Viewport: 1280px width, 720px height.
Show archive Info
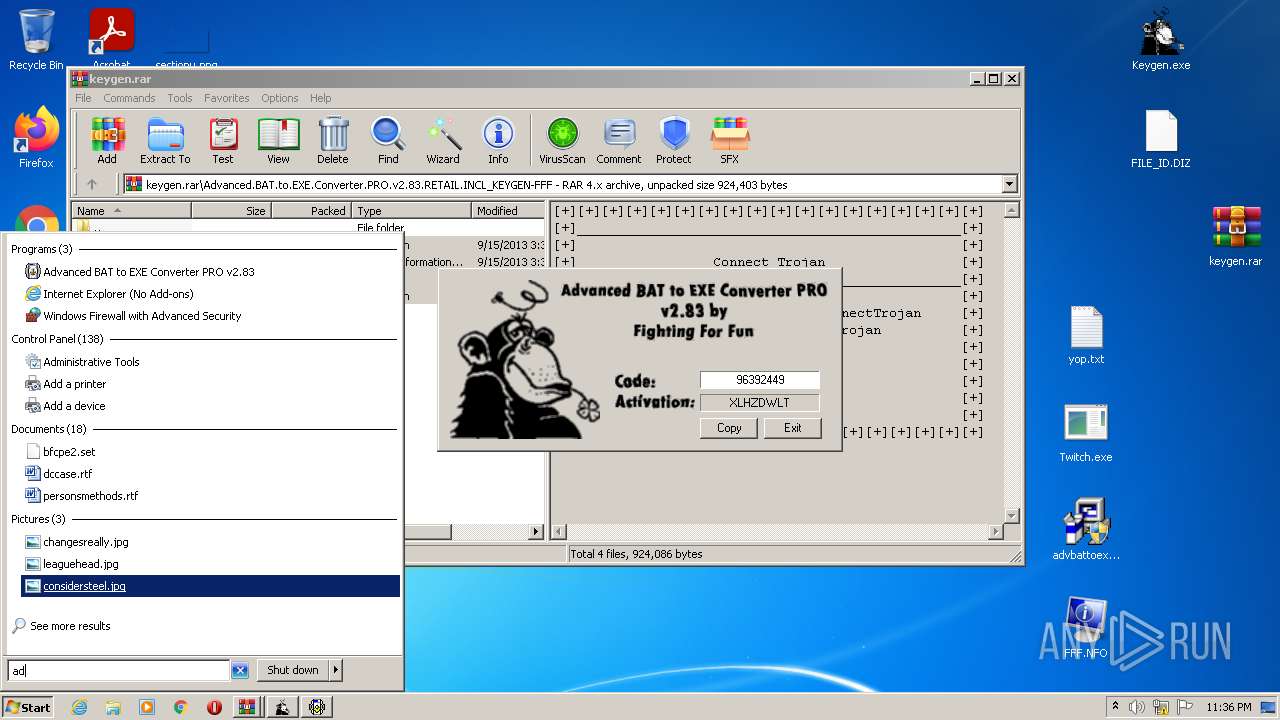coord(498,141)
